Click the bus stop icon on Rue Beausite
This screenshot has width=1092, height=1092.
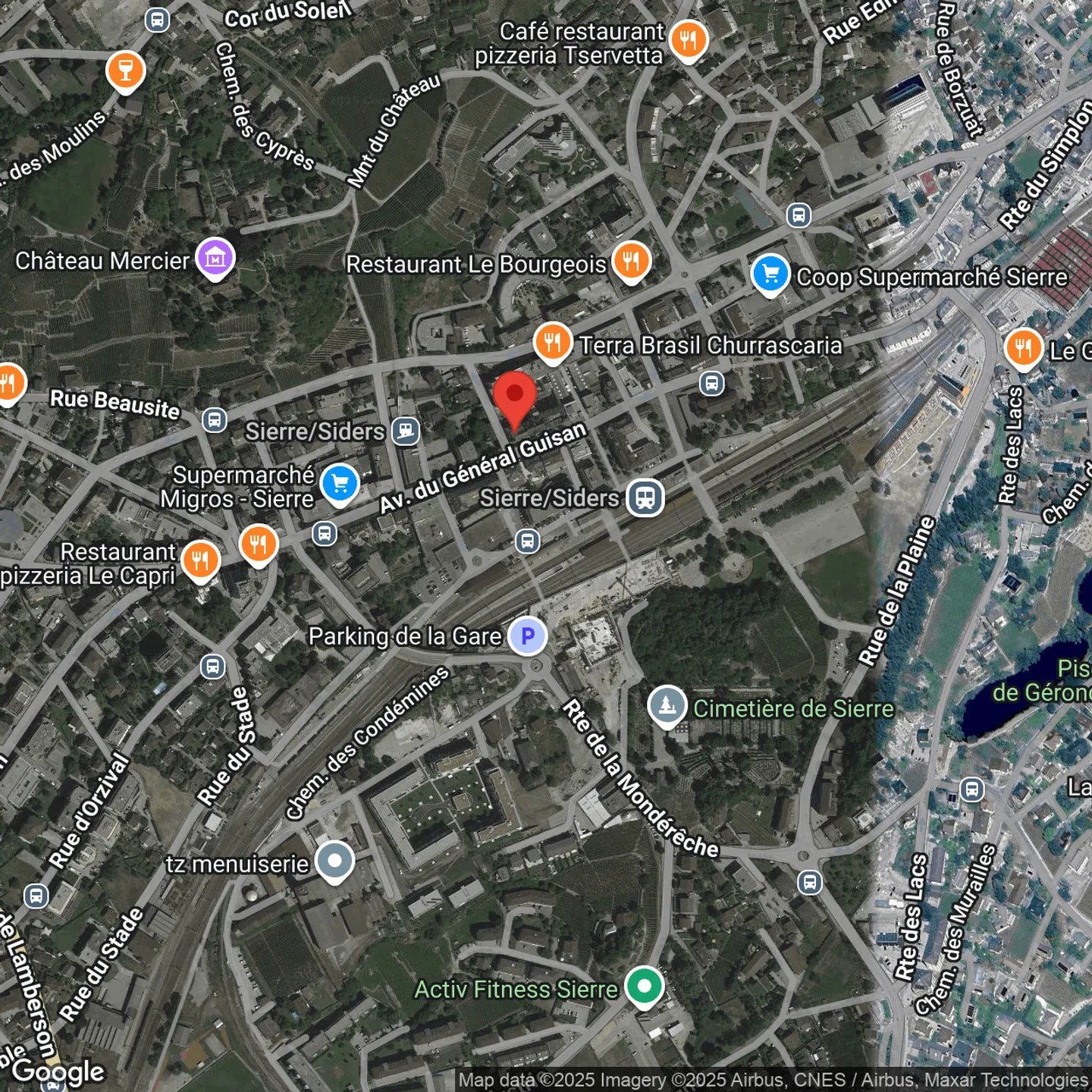tap(215, 419)
